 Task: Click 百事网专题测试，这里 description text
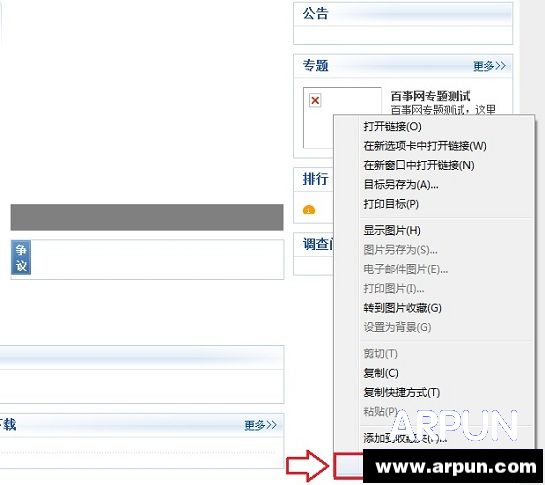click(x=444, y=110)
